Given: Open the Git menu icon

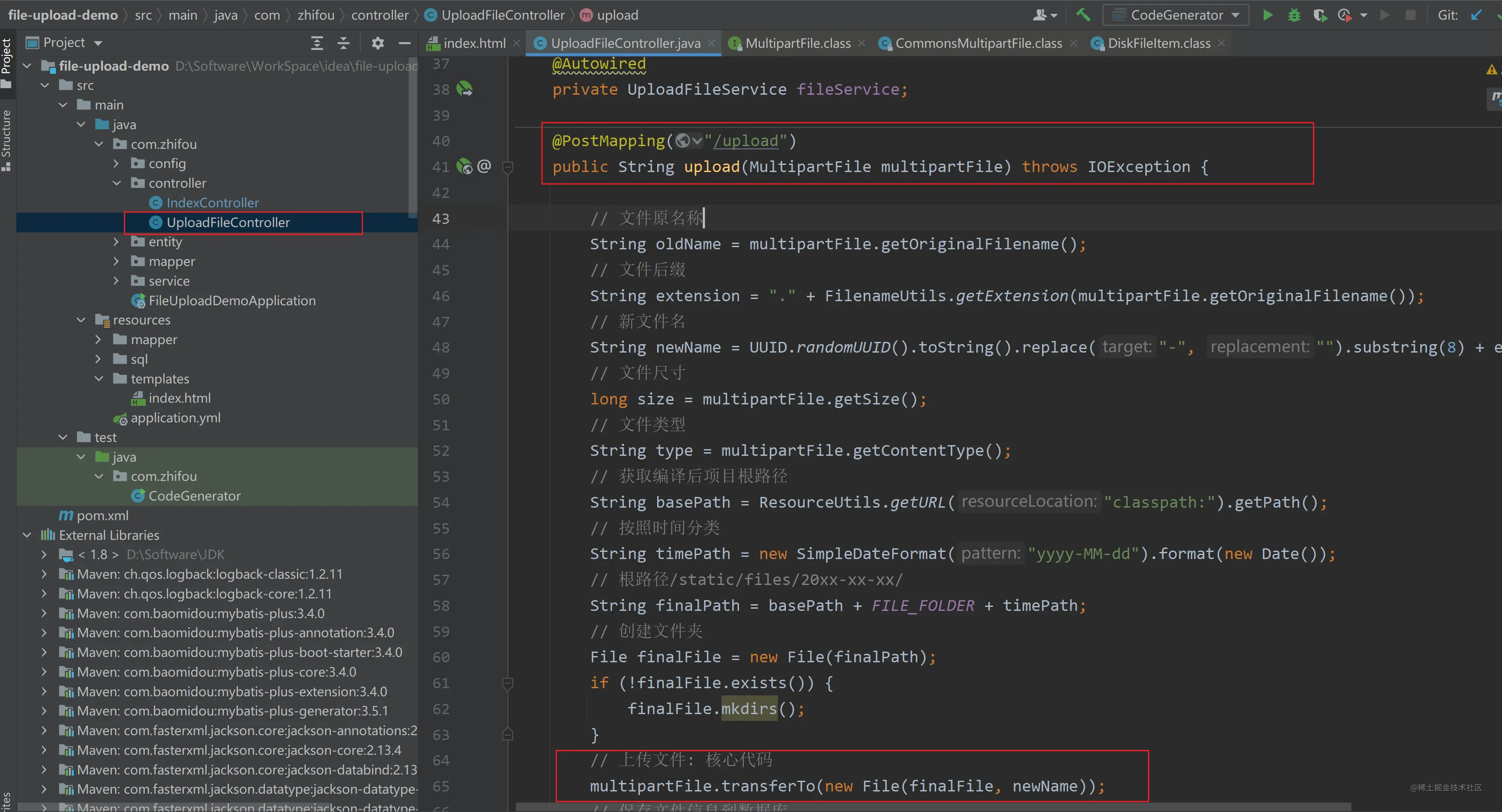Looking at the screenshot, I should point(1448,15).
